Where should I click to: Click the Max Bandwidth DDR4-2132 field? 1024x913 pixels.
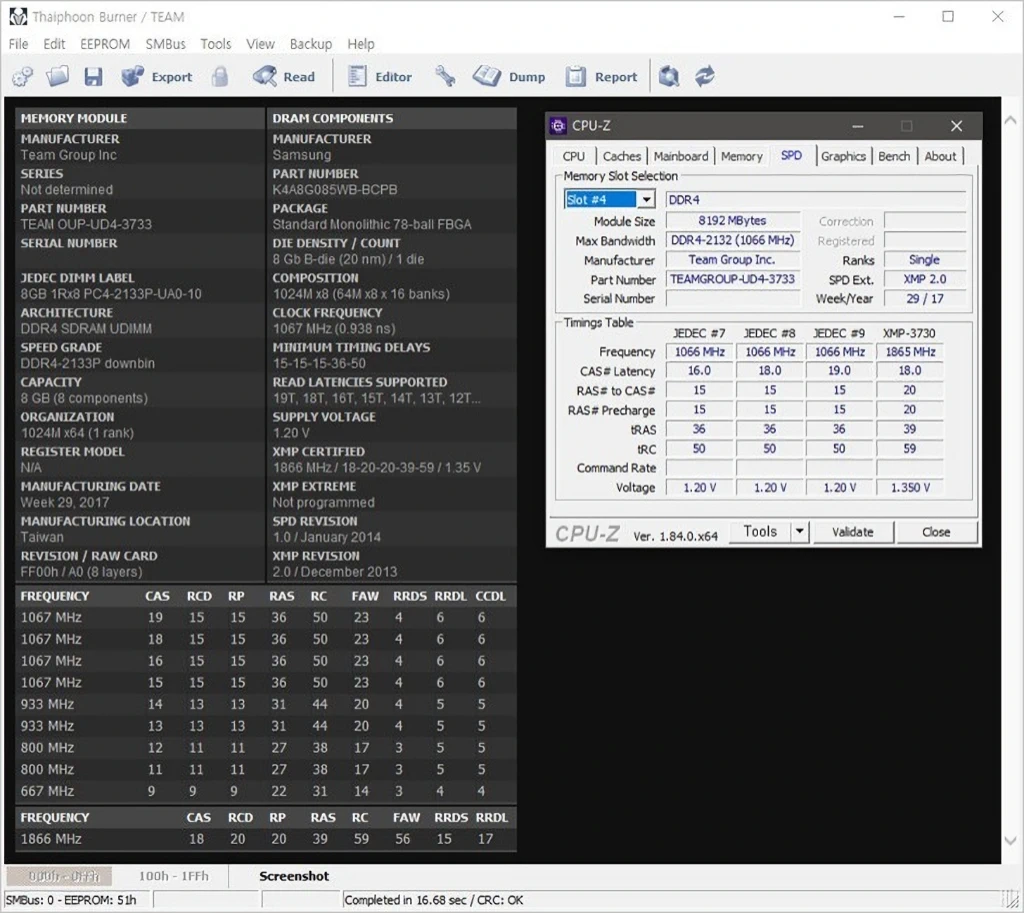click(x=733, y=240)
